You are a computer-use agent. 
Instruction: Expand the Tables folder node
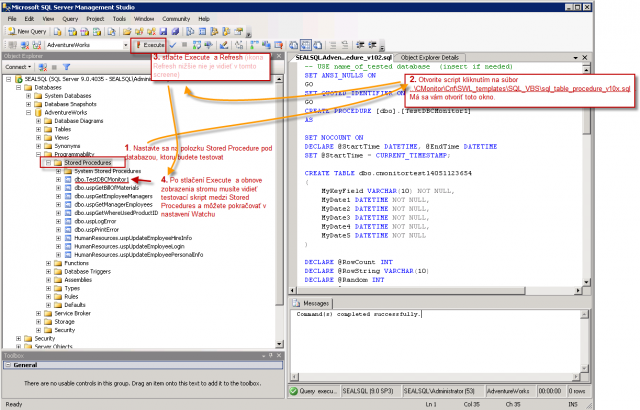click(x=38, y=129)
